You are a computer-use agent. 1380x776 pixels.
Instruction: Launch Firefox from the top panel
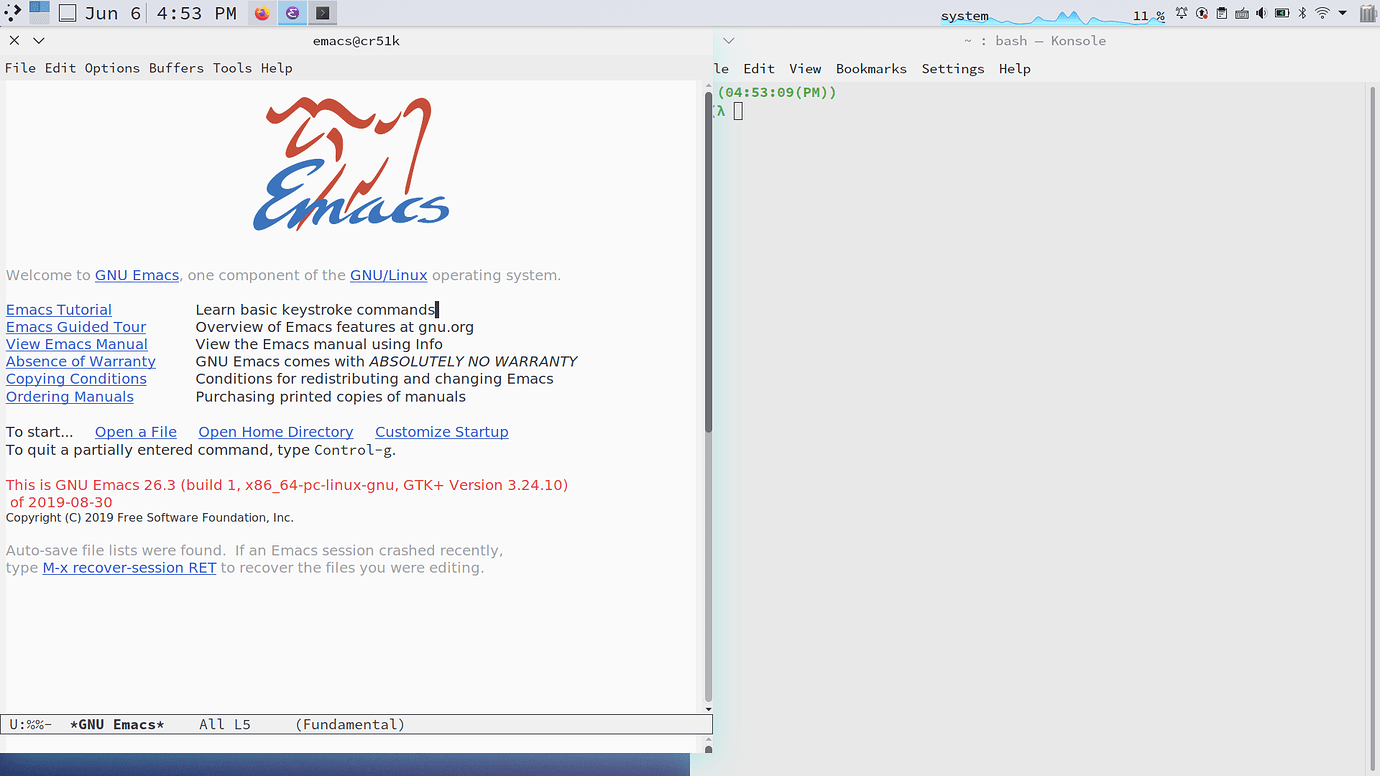coord(261,13)
